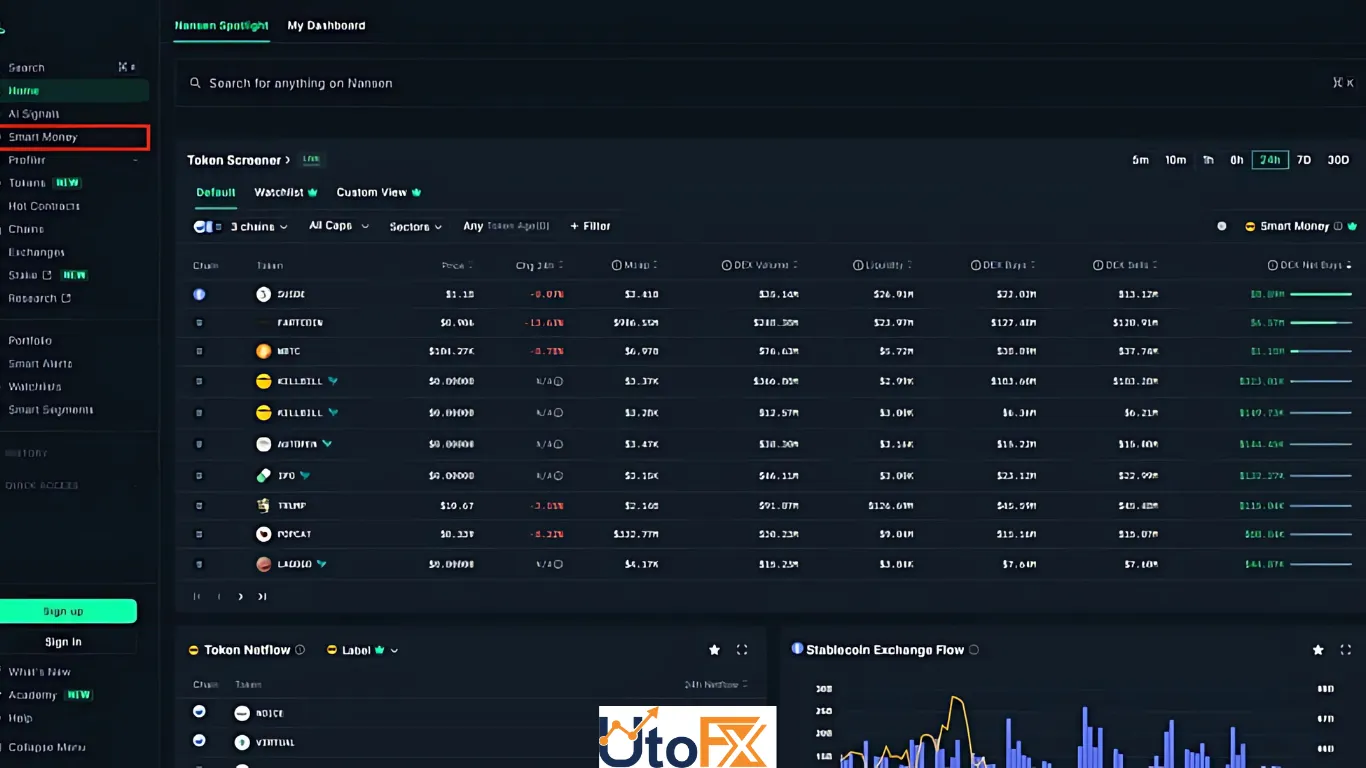This screenshot has width=1366, height=768.
Task: Open the 3 chains dropdown
Action: (x=241, y=227)
